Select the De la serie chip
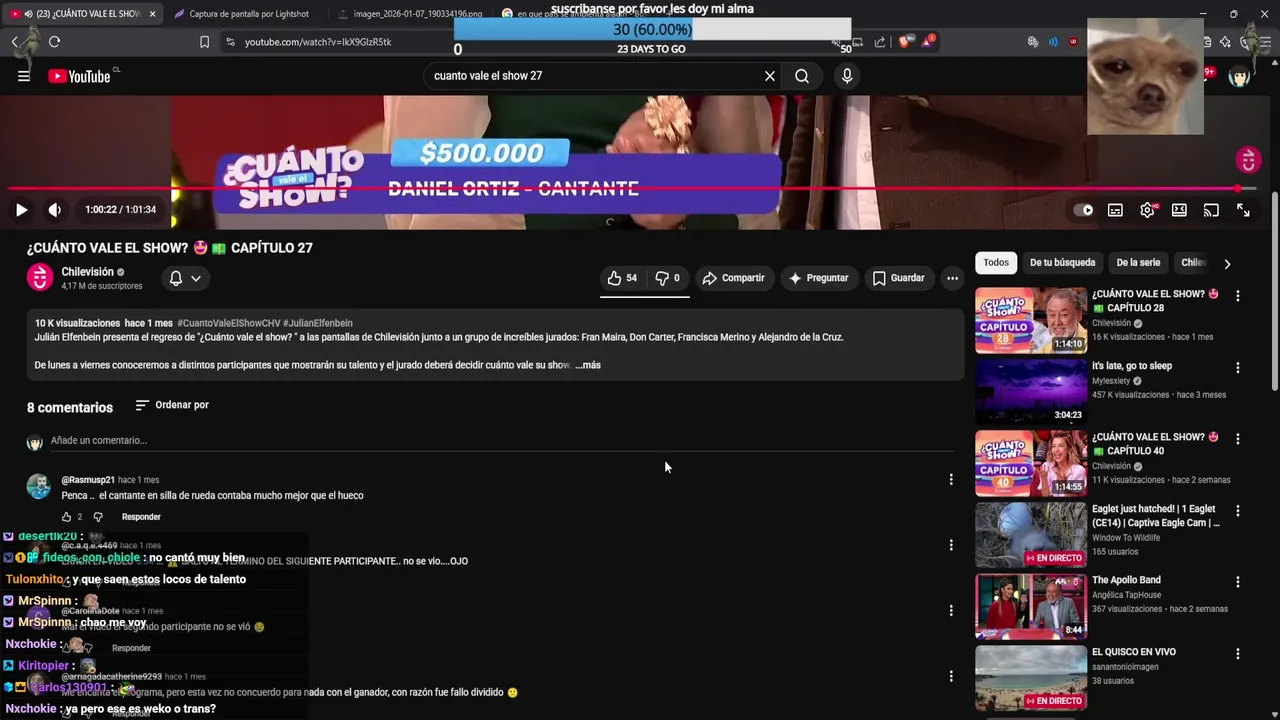This screenshot has width=1280, height=720. coord(1138,263)
